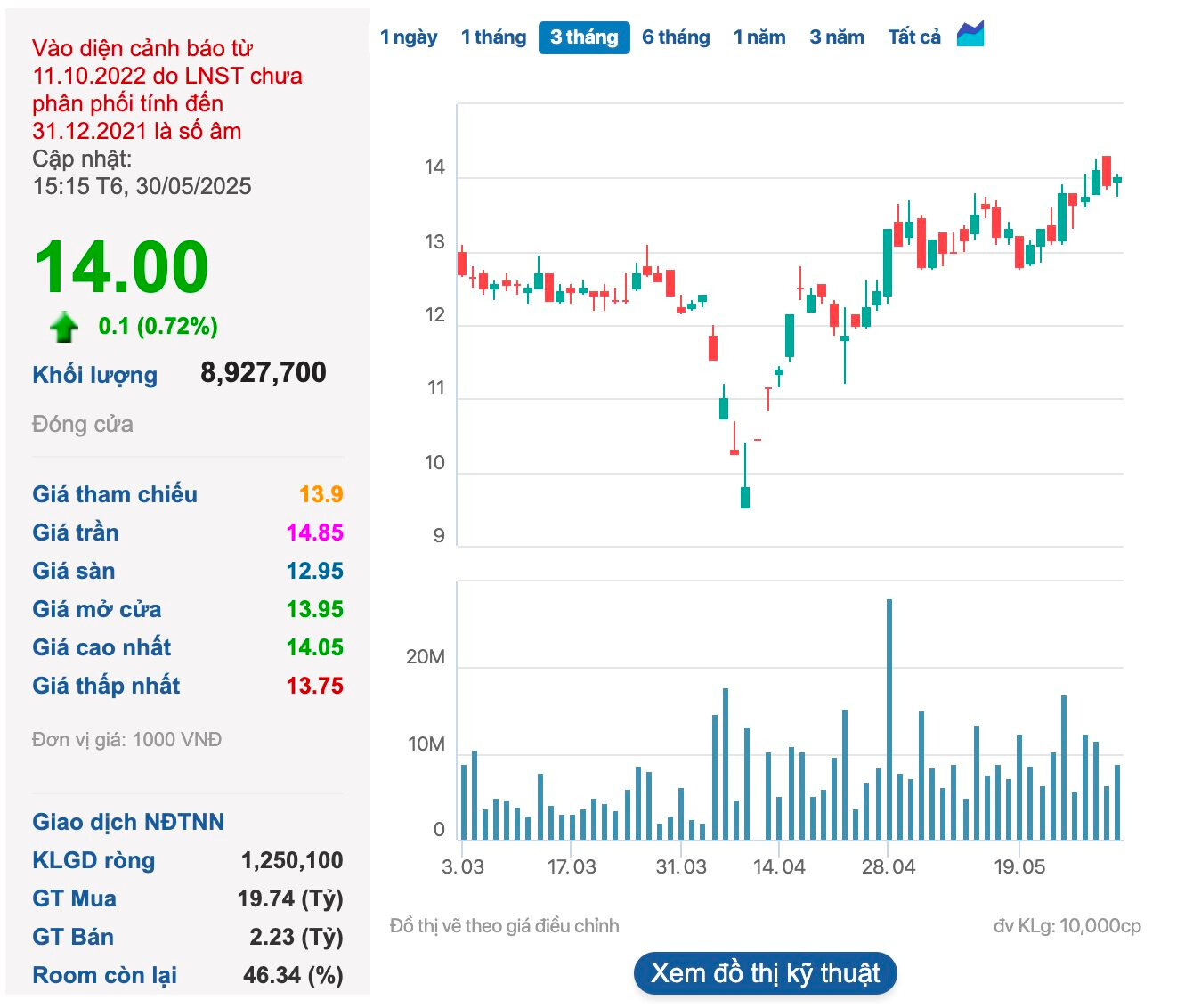The width and height of the screenshot is (1193, 1008).
Task: Click the large 14.00 current price
Action: point(121,267)
